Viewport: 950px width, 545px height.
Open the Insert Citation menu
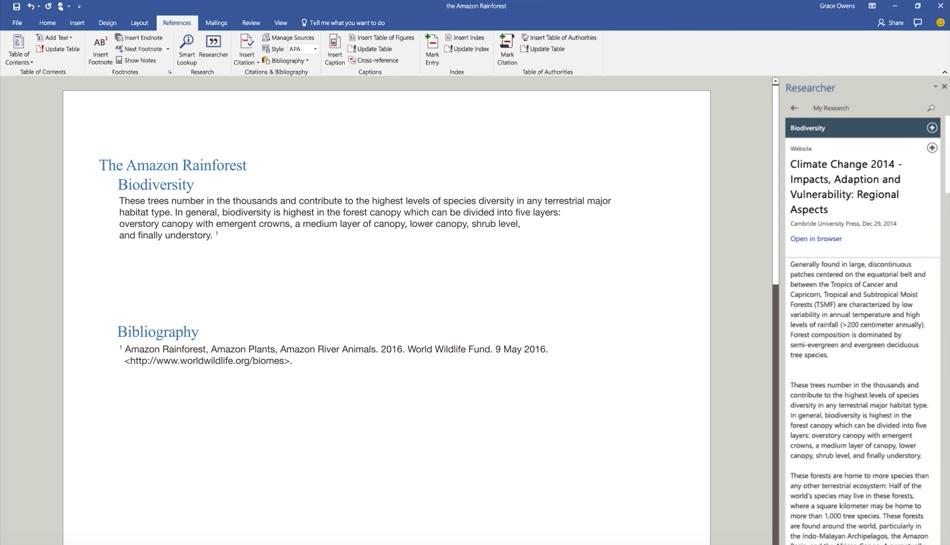point(247,50)
